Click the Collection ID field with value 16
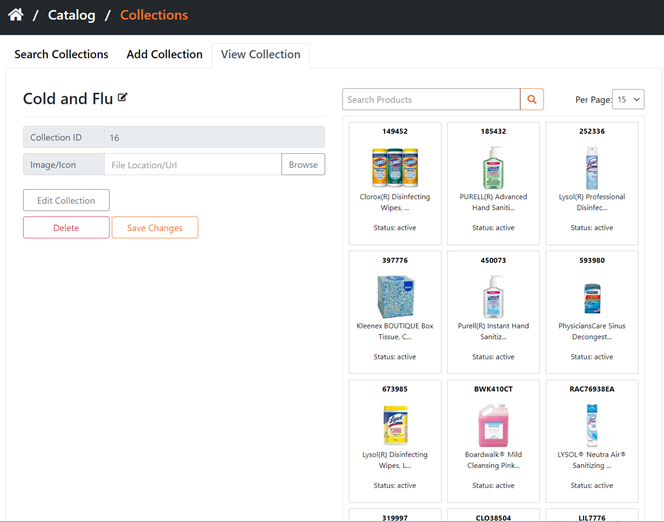 [214, 137]
